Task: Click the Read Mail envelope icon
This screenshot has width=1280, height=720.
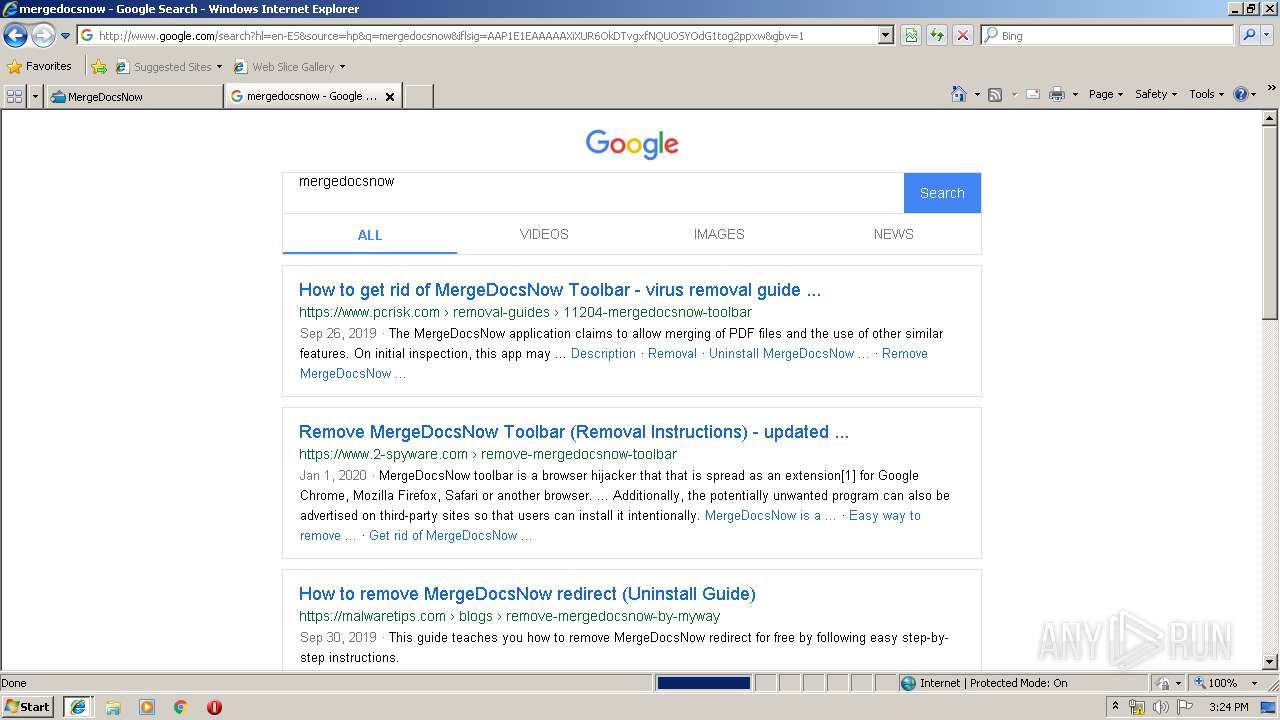Action: pyautogui.click(x=1032, y=94)
